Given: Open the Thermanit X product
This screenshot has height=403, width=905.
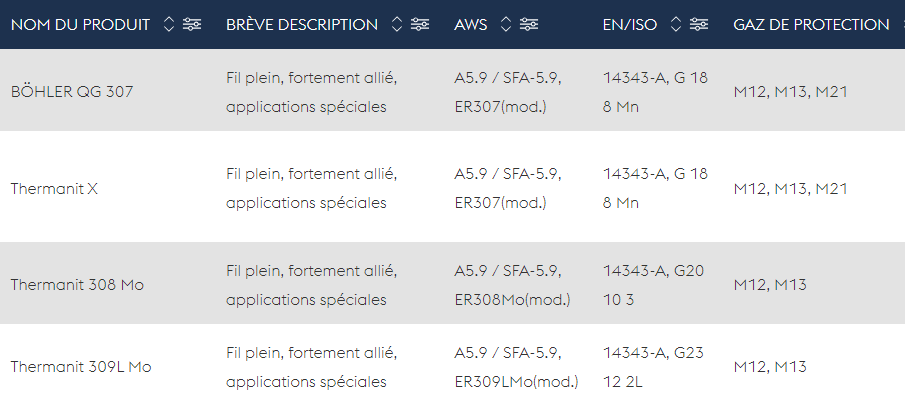Looking at the screenshot, I should click(x=54, y=189).
